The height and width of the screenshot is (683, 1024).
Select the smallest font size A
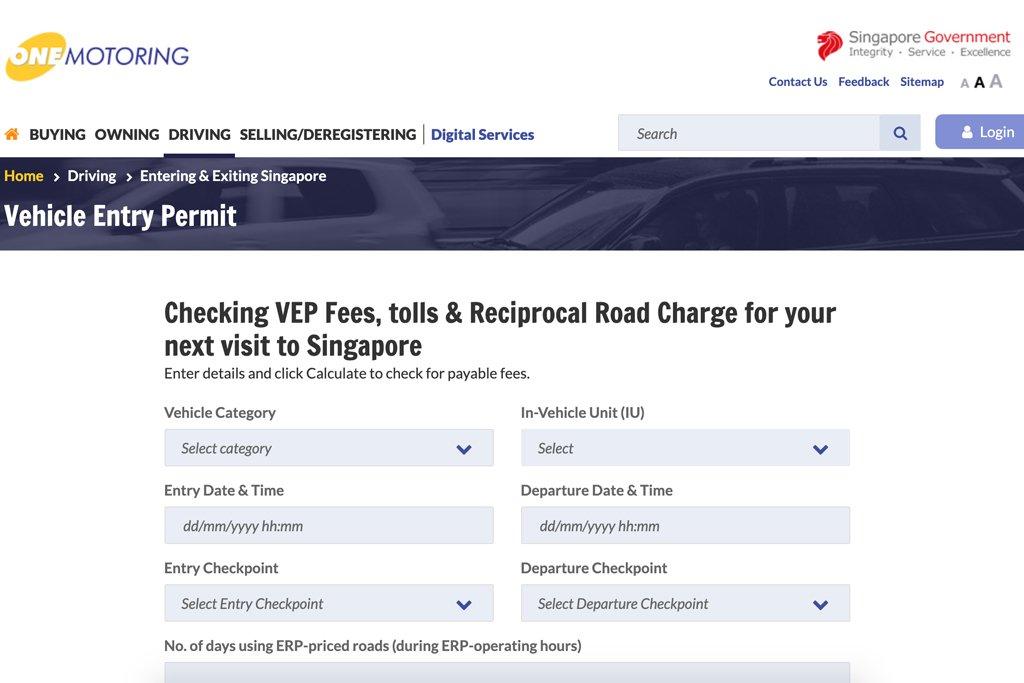pyautogui.click(x=964, y=83)
